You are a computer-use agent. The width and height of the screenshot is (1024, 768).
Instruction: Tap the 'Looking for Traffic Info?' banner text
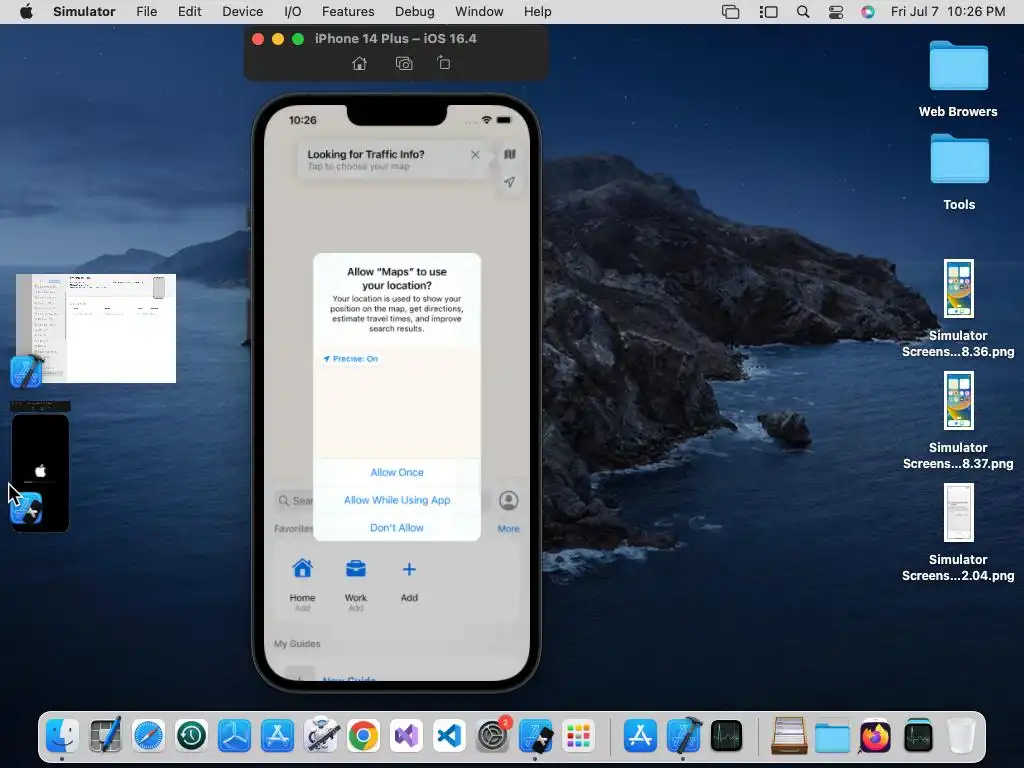[x=366, y=154]
